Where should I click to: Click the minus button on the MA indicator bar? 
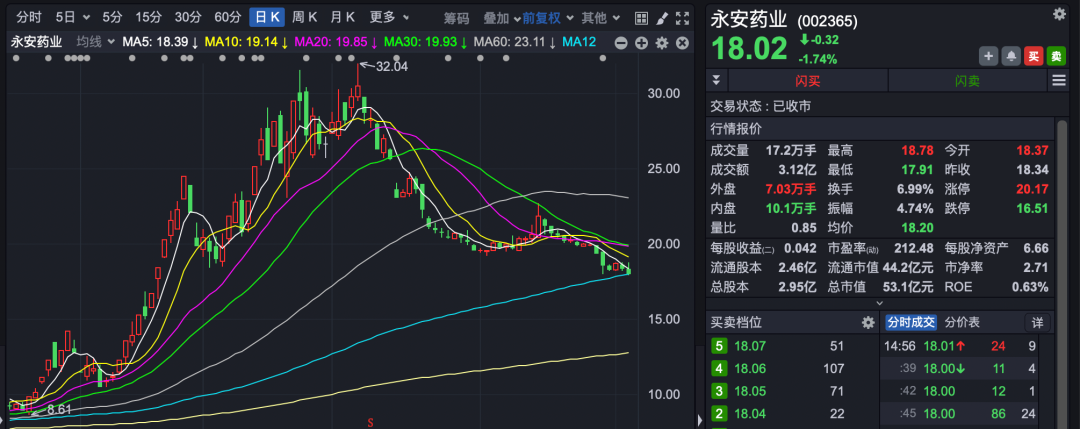tap(620, 42)
